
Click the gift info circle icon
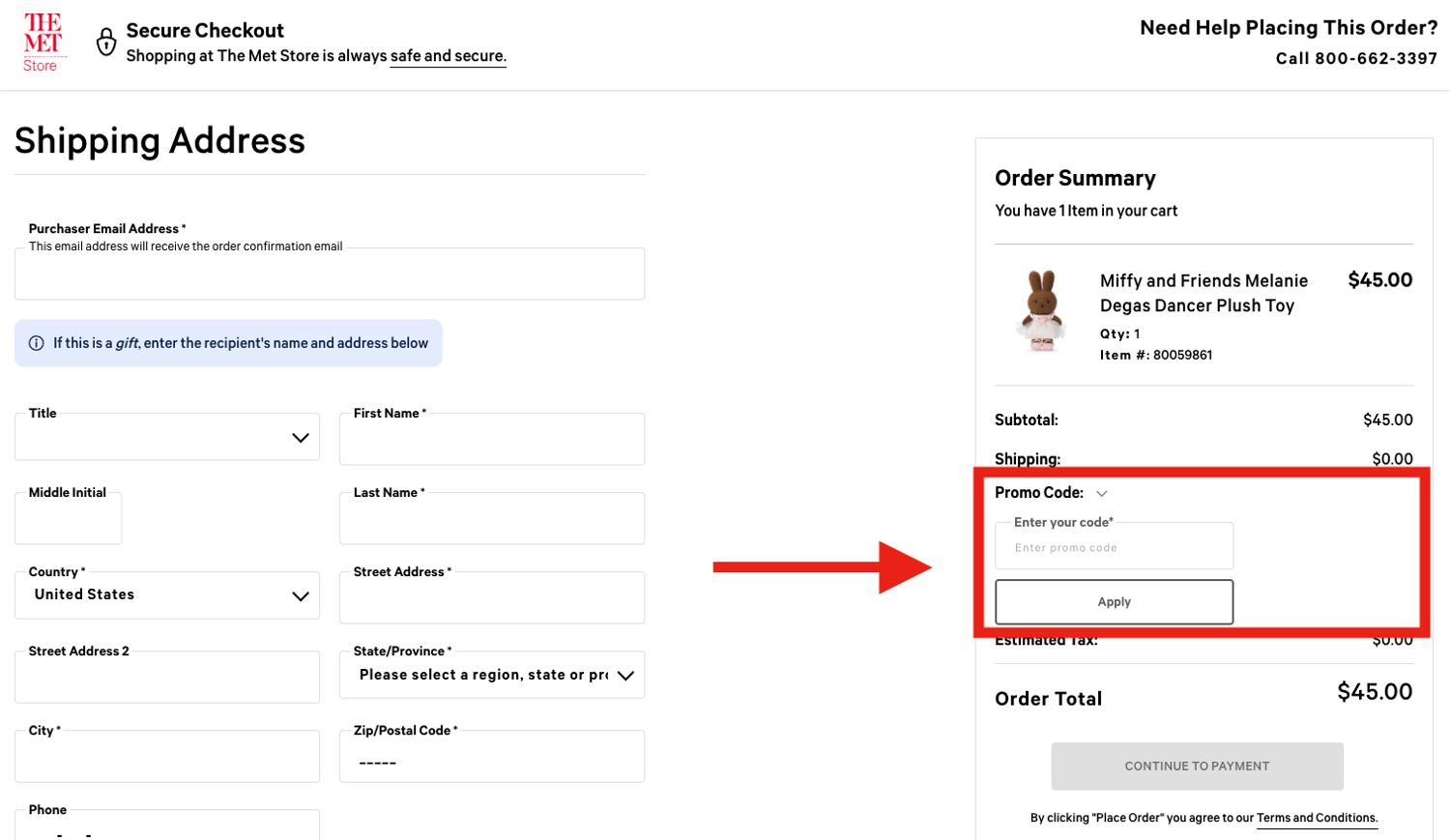[37, 343]
